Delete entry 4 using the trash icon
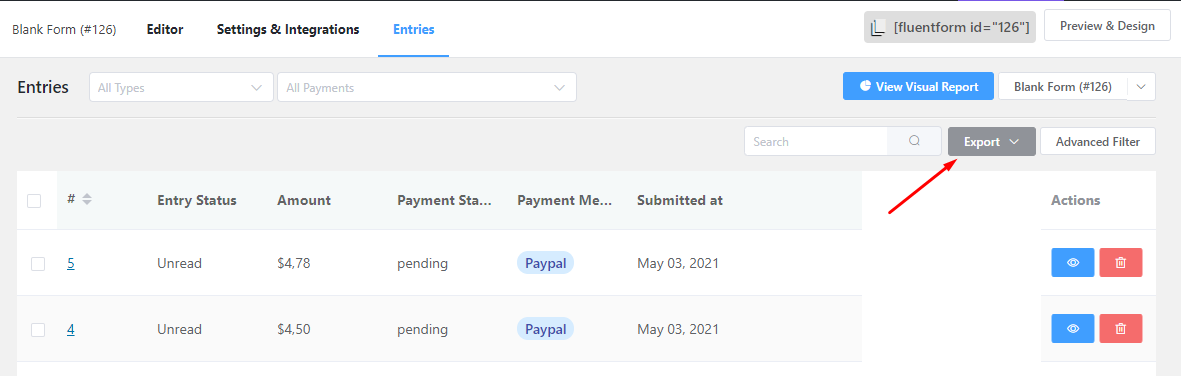 (x=1121, y=329)
